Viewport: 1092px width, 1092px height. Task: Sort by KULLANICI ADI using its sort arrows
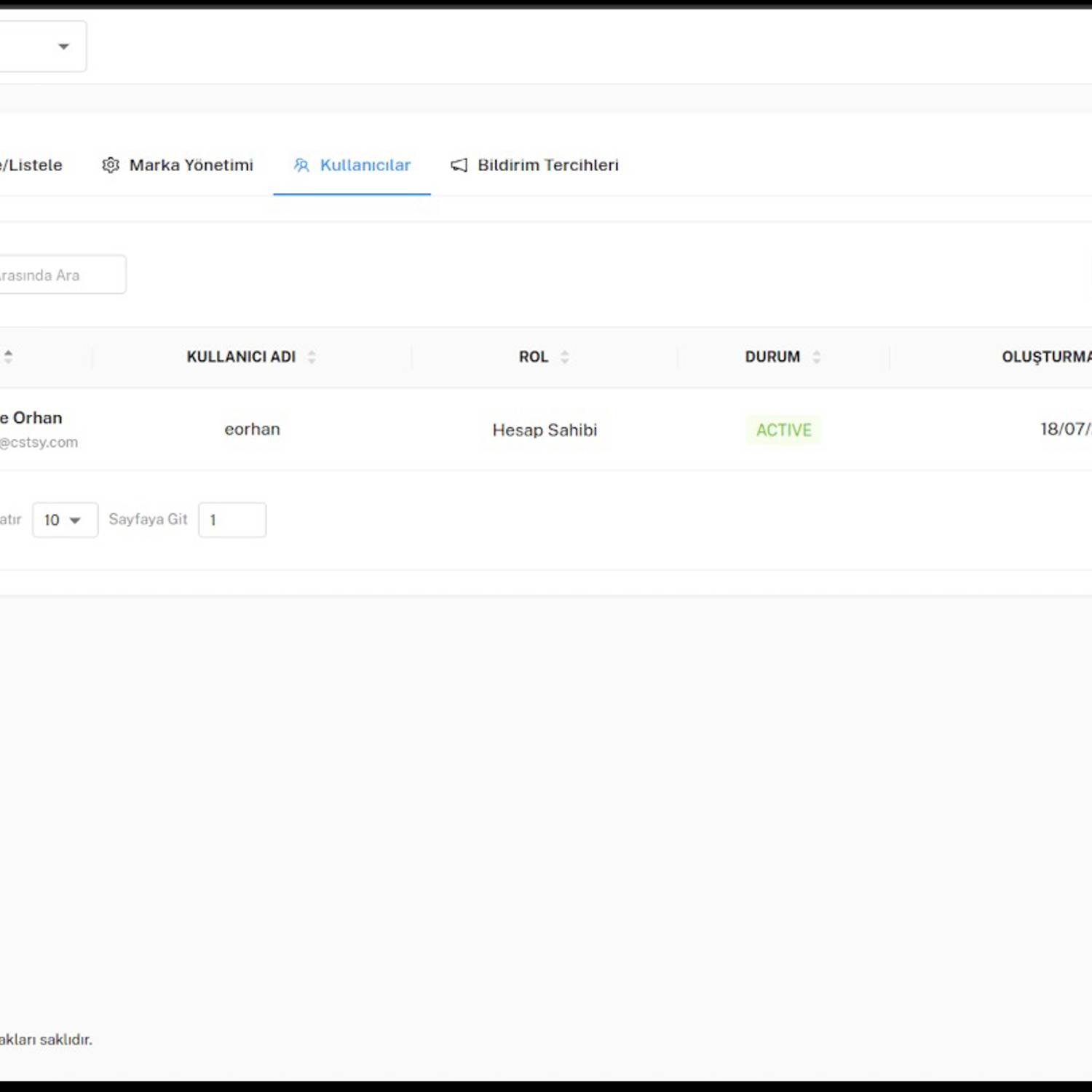[x=312, y=357]
